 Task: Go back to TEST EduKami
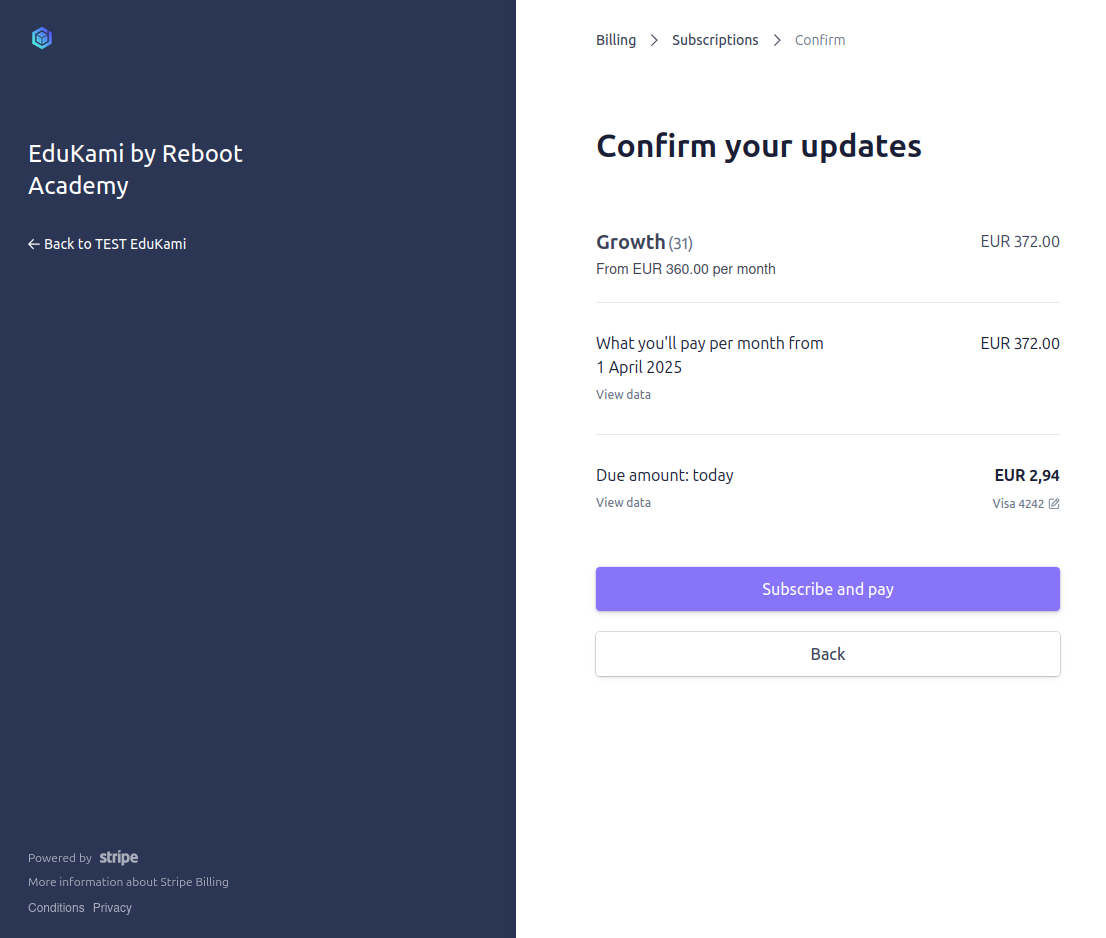pyautogui.click(x=107, y=244)
